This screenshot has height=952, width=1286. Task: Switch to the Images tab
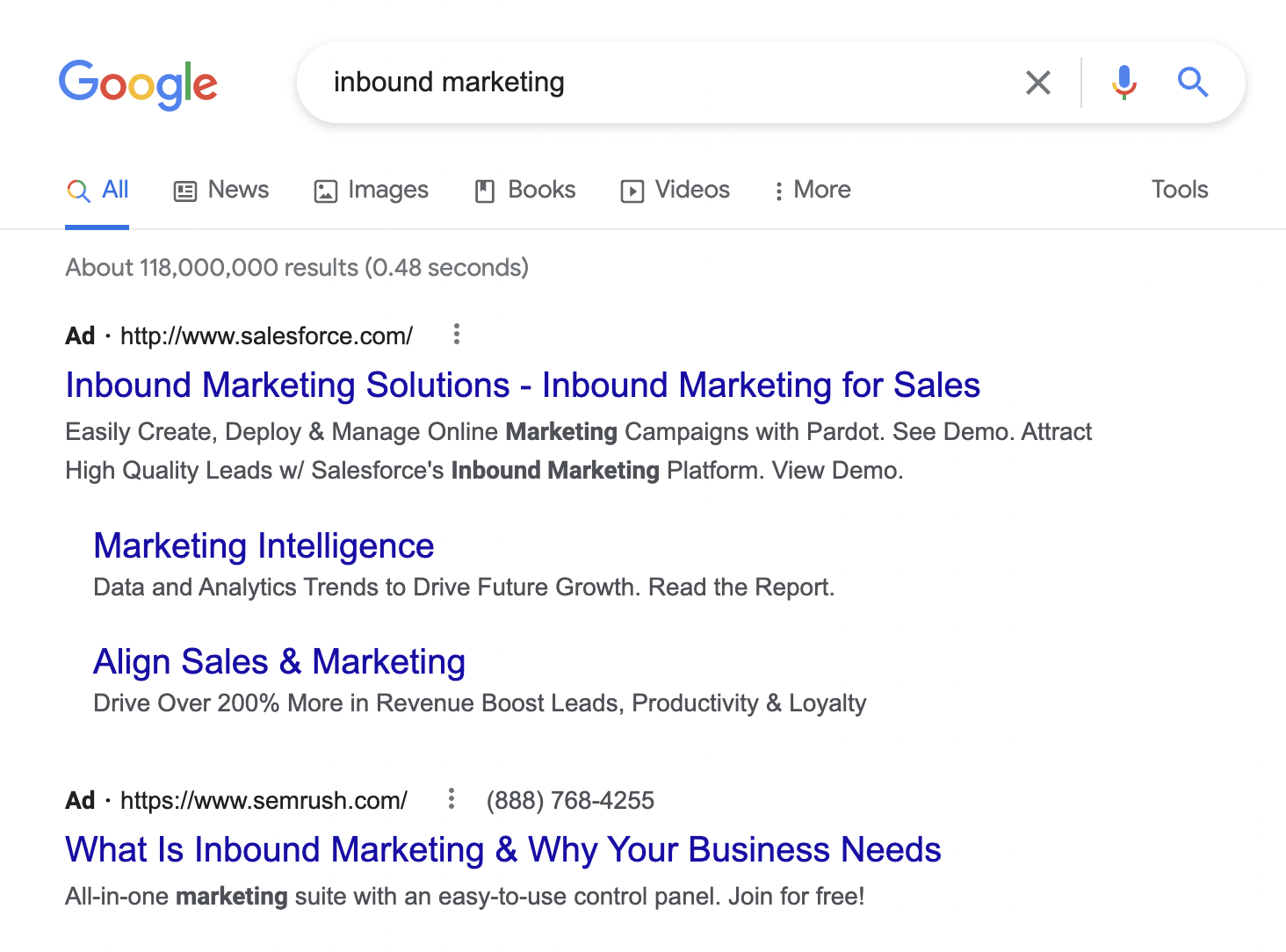371,190
